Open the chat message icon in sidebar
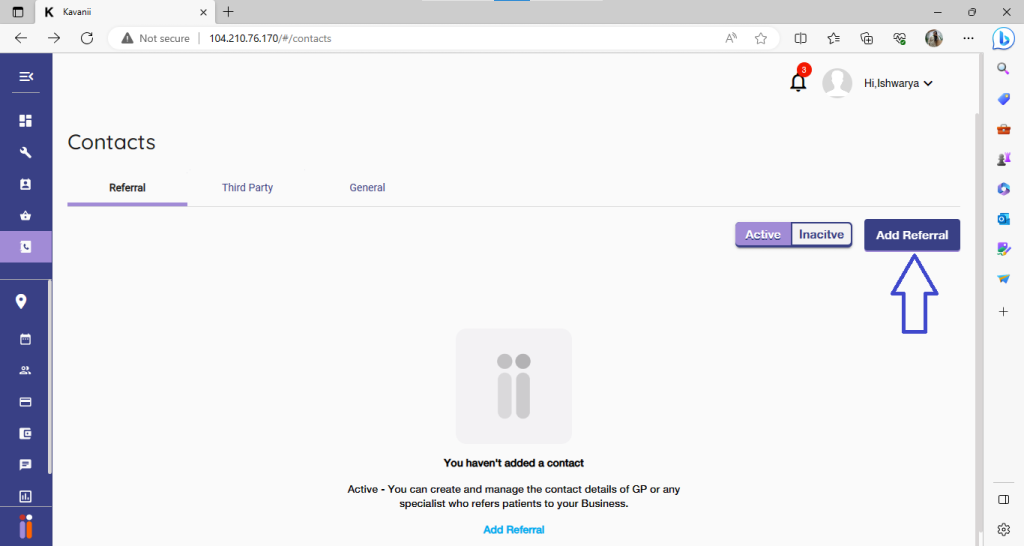This screenshot has width=1024, height=546. (x=26, y=465)
